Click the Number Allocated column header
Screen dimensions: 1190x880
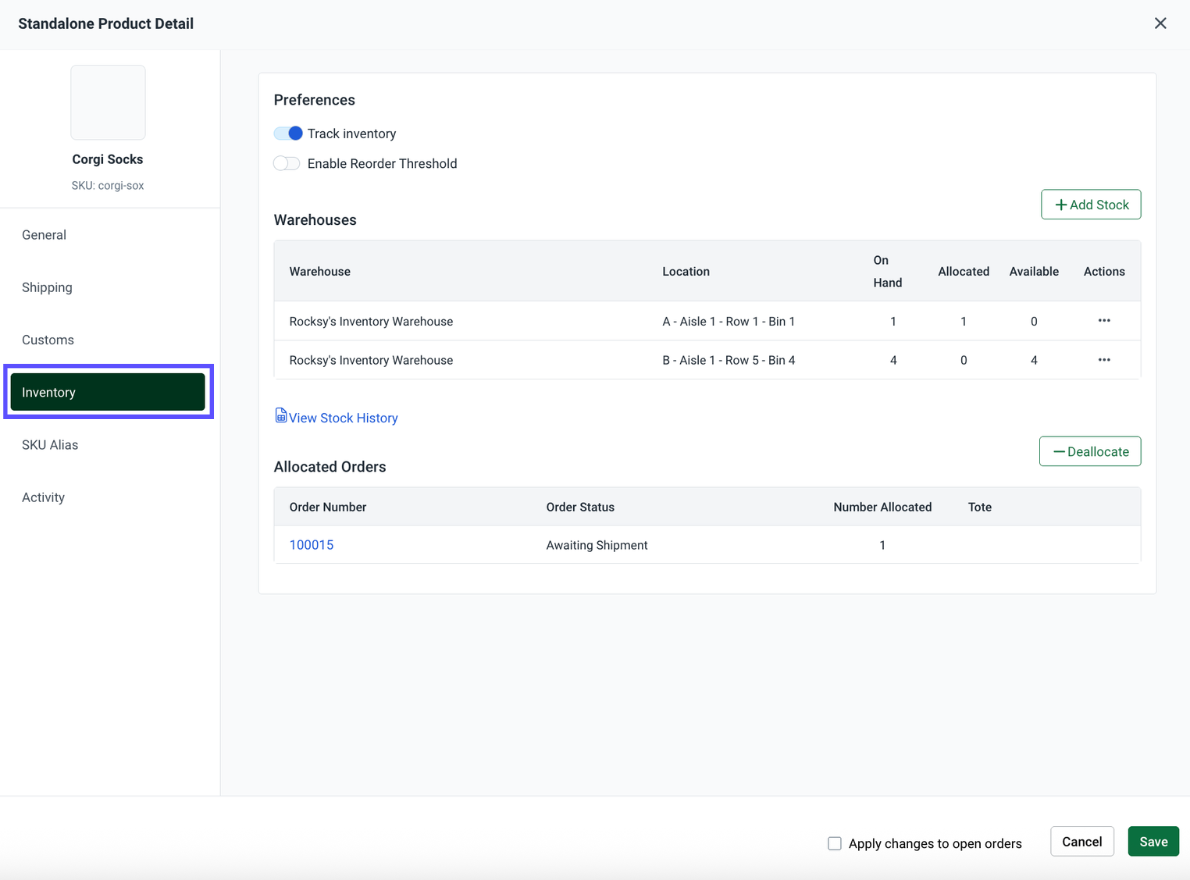882,507
